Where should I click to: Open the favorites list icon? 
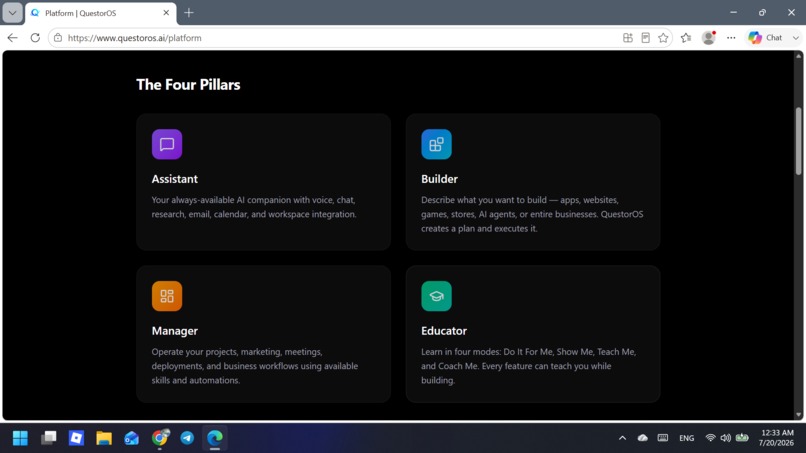pos(686,38)
